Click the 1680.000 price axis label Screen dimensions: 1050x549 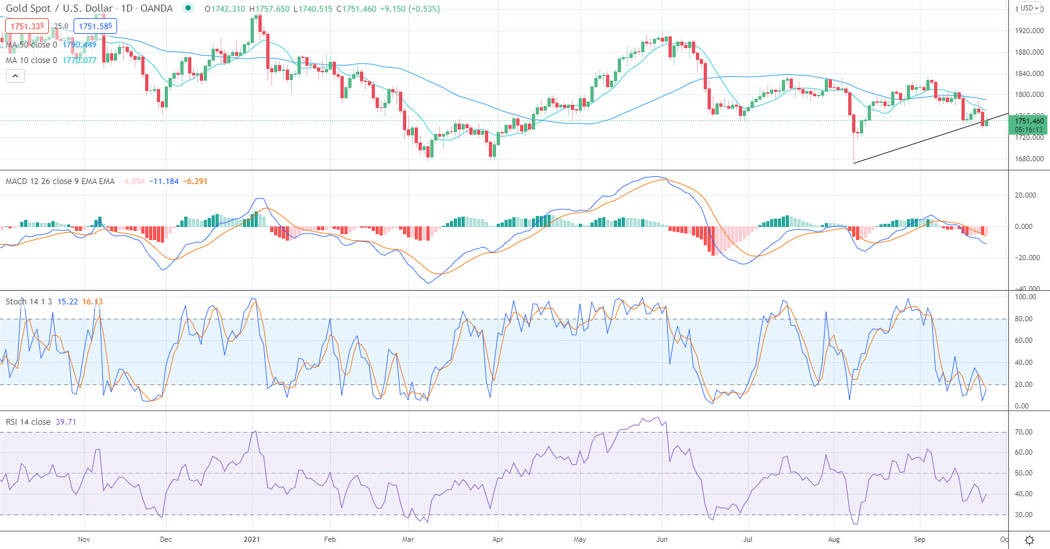click(1030, 159)
